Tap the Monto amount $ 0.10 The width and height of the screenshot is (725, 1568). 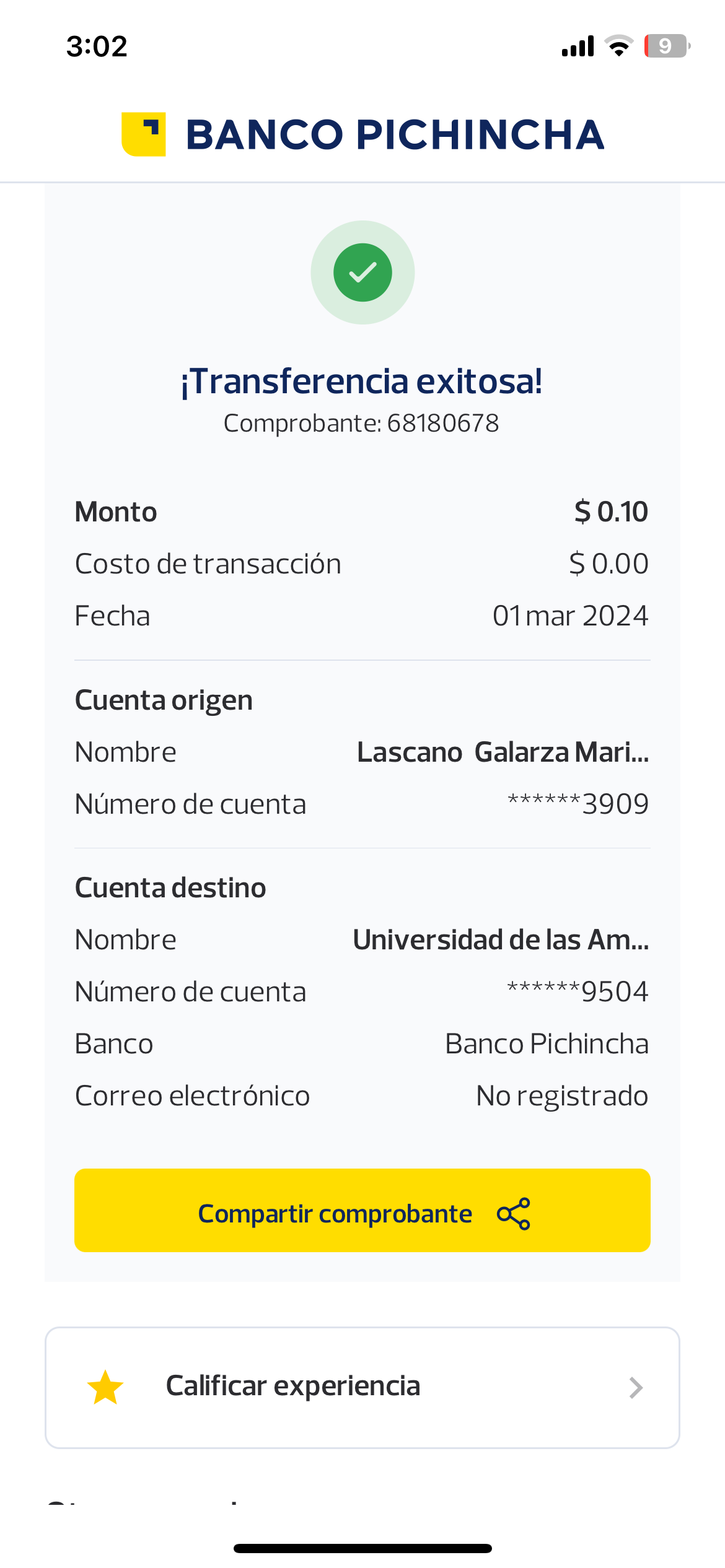610,512
